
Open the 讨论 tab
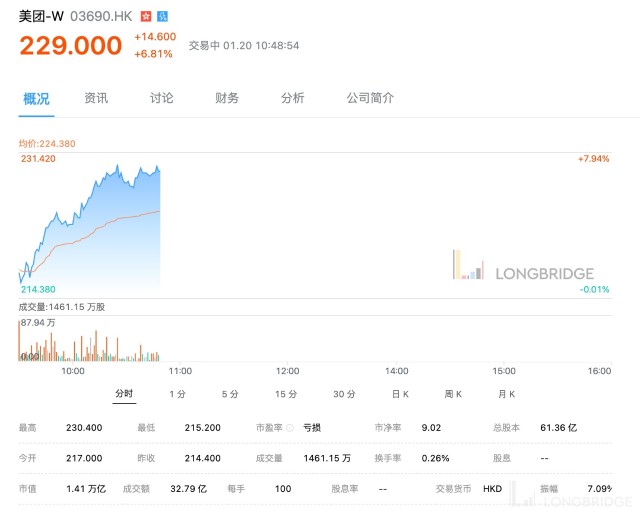click(x=162, y=98)
